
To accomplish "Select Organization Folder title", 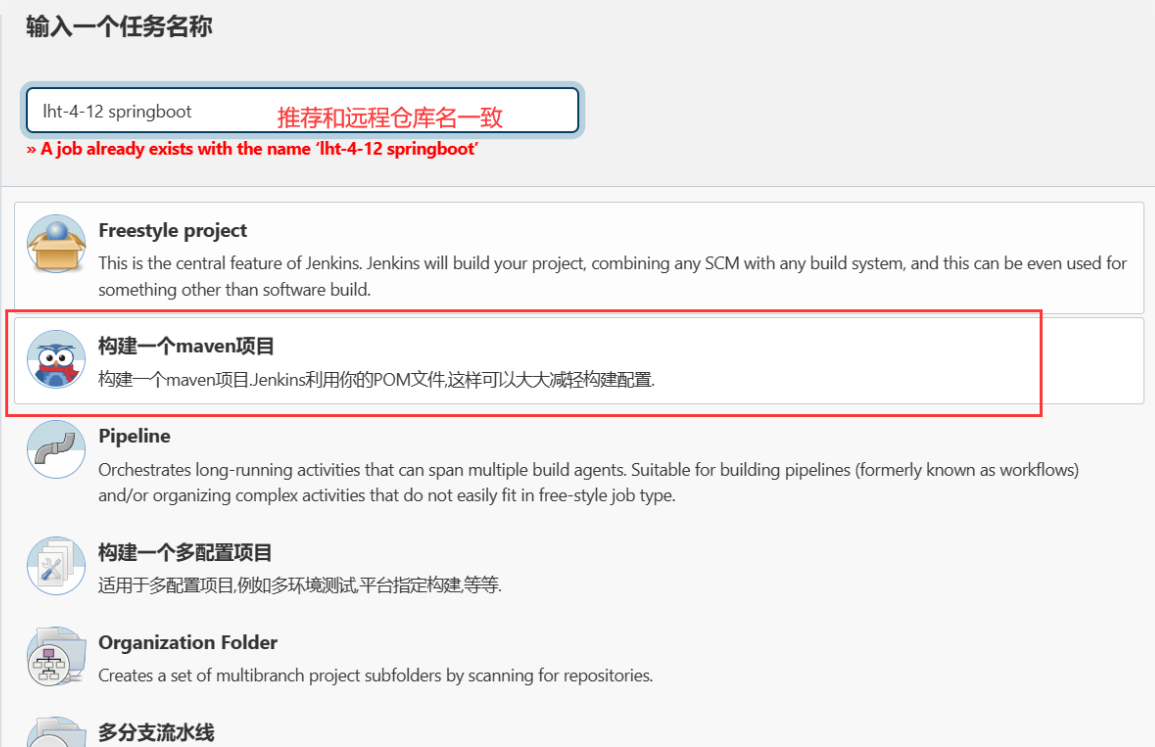I will (188, 642).
